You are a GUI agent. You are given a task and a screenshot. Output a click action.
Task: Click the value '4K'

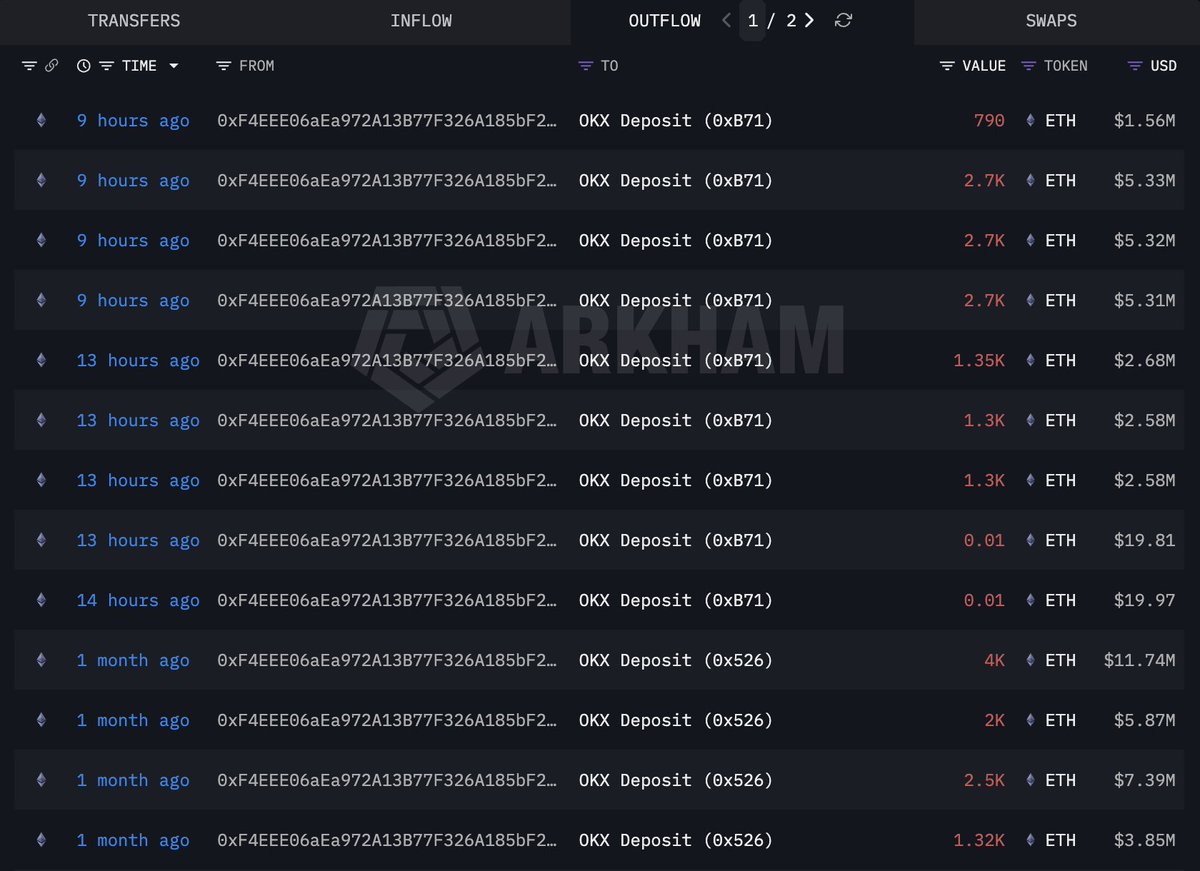(995, 660)
